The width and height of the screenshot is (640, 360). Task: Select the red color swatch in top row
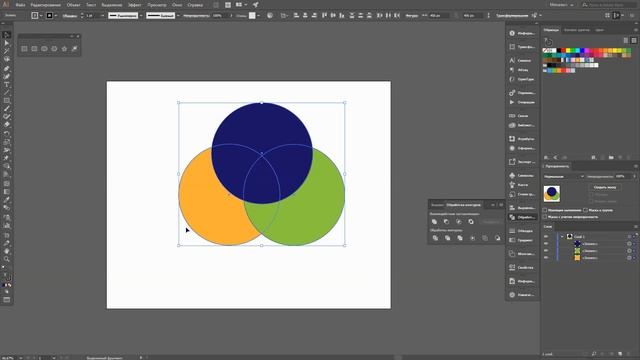tap(564, 51)
